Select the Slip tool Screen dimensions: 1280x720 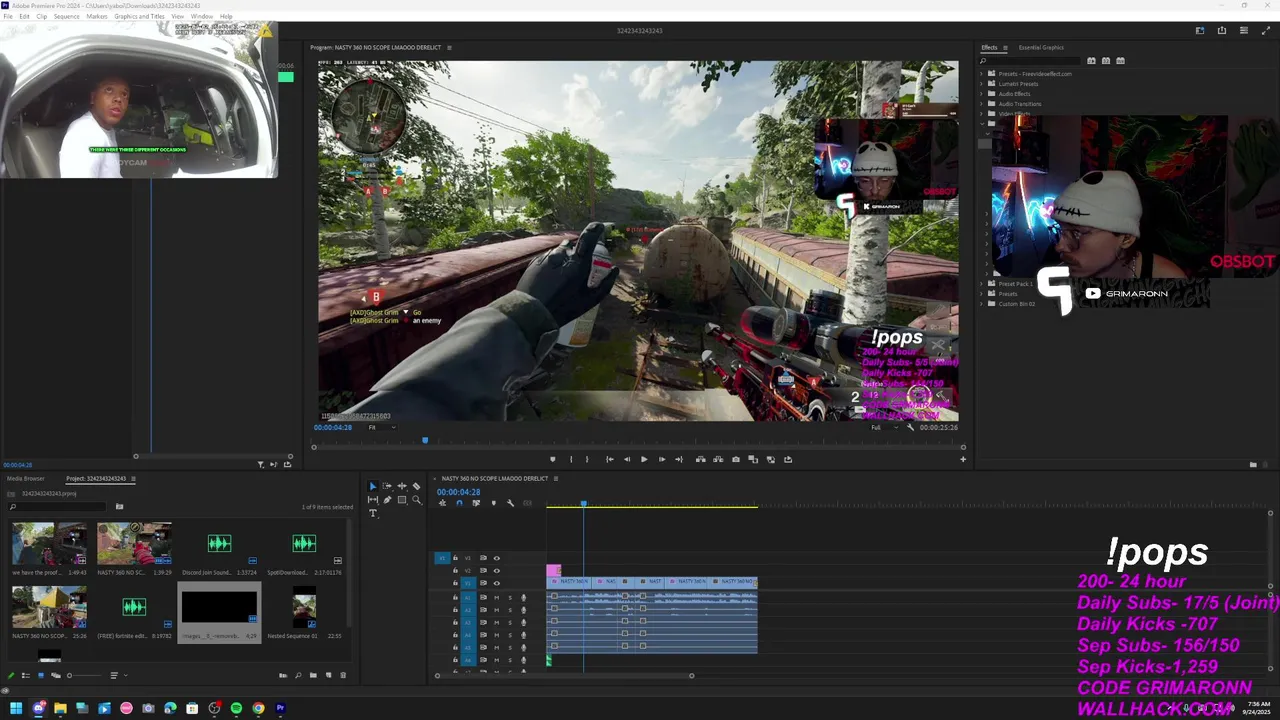[373, 500]
